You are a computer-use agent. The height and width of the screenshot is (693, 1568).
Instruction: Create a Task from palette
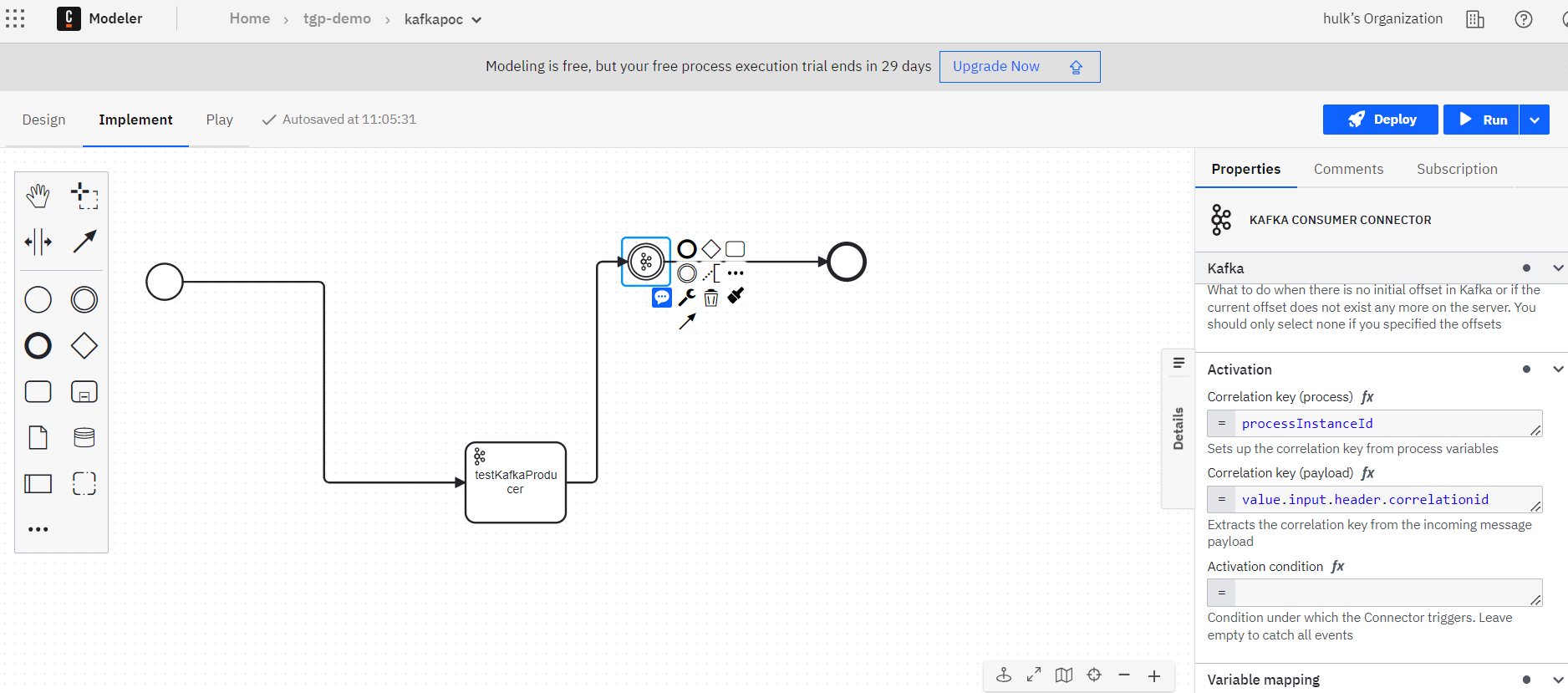(x=38, y=391)
